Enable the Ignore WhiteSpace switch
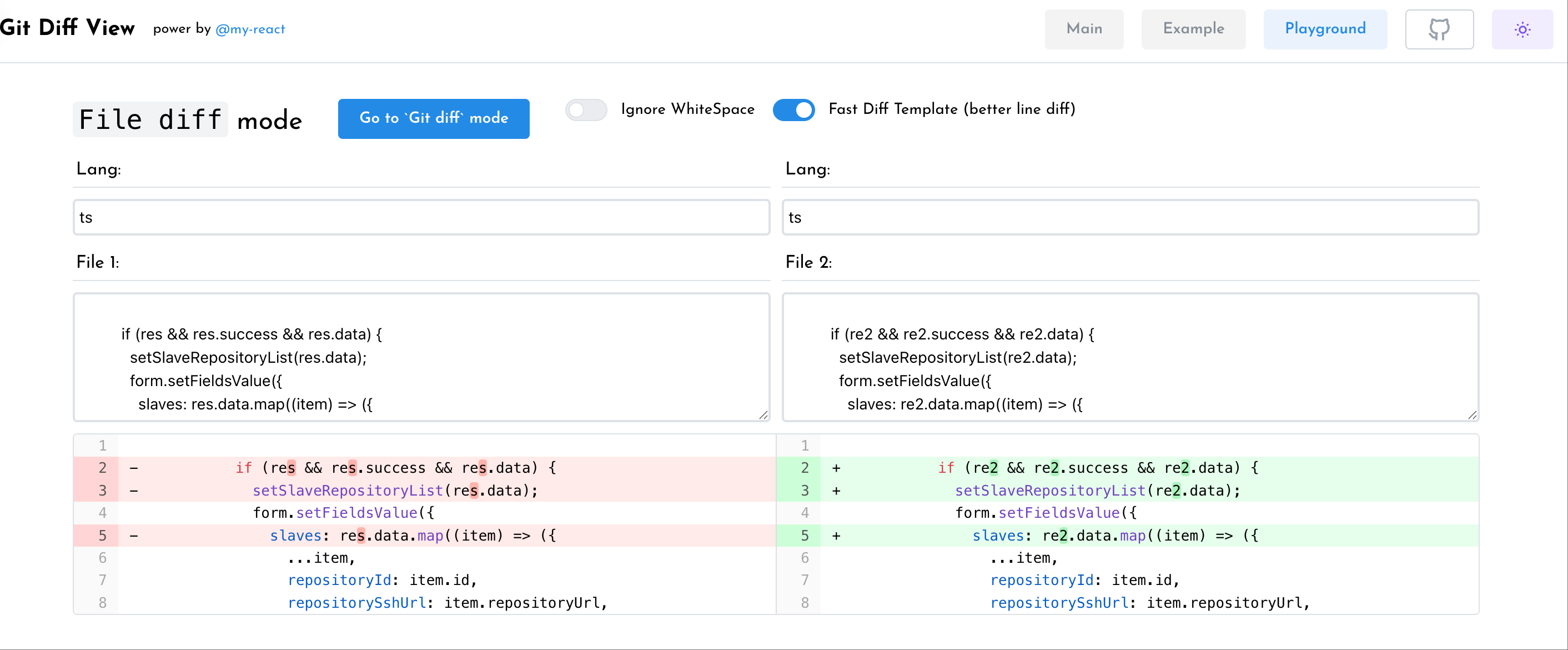1568x650 pixels. (586, 109)
